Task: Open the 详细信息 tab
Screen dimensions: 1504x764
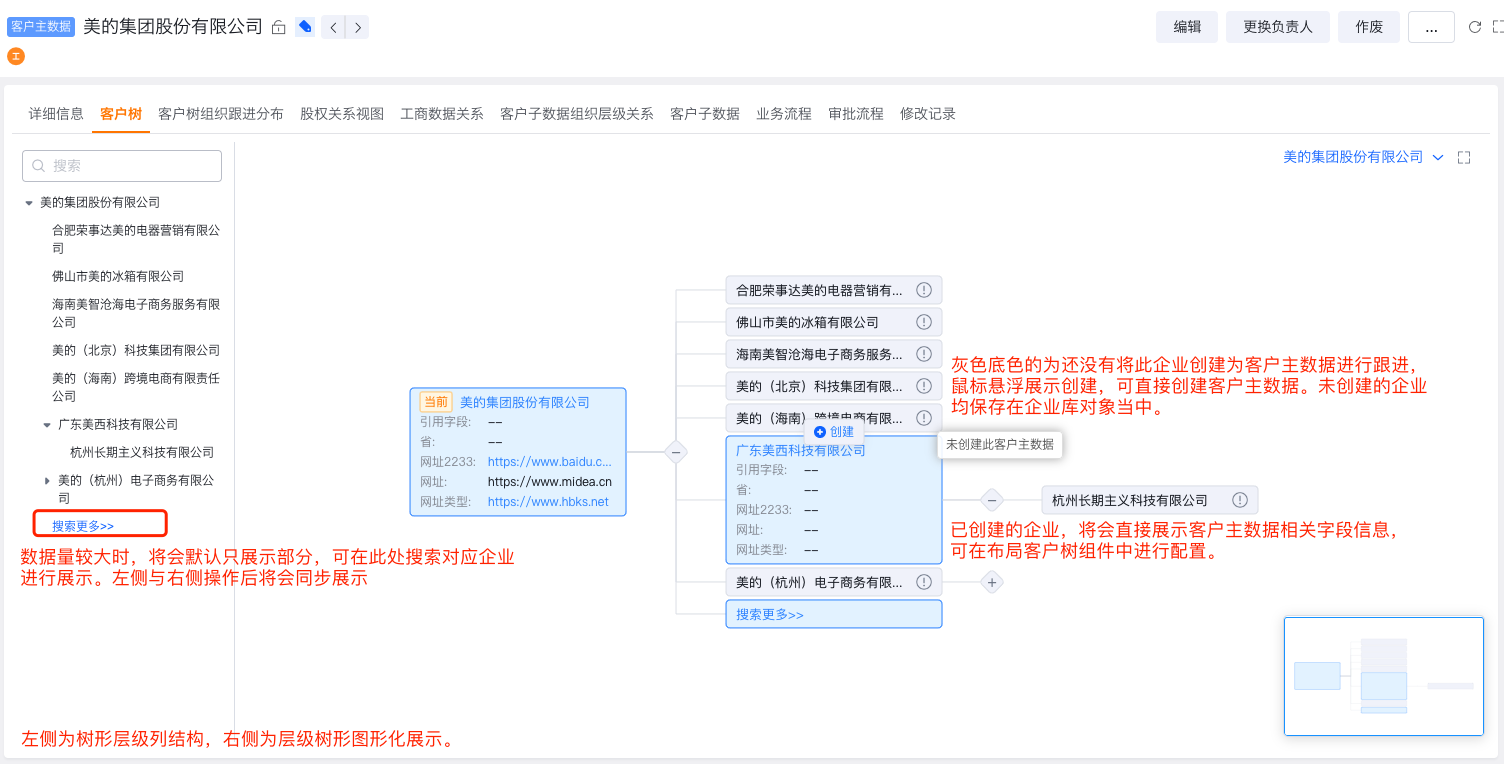Action: [x=56, y=114]
